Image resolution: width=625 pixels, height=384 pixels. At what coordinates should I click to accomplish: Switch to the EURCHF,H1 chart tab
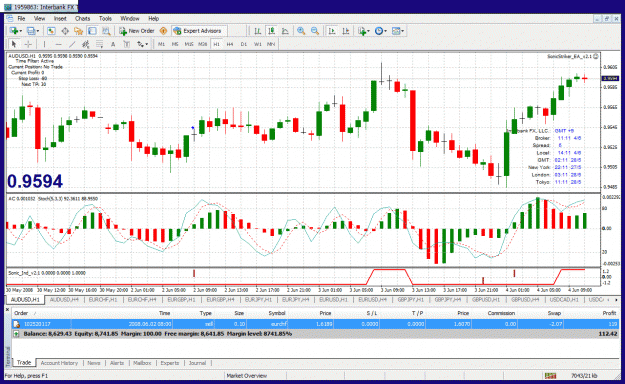[x=103, y=299]
